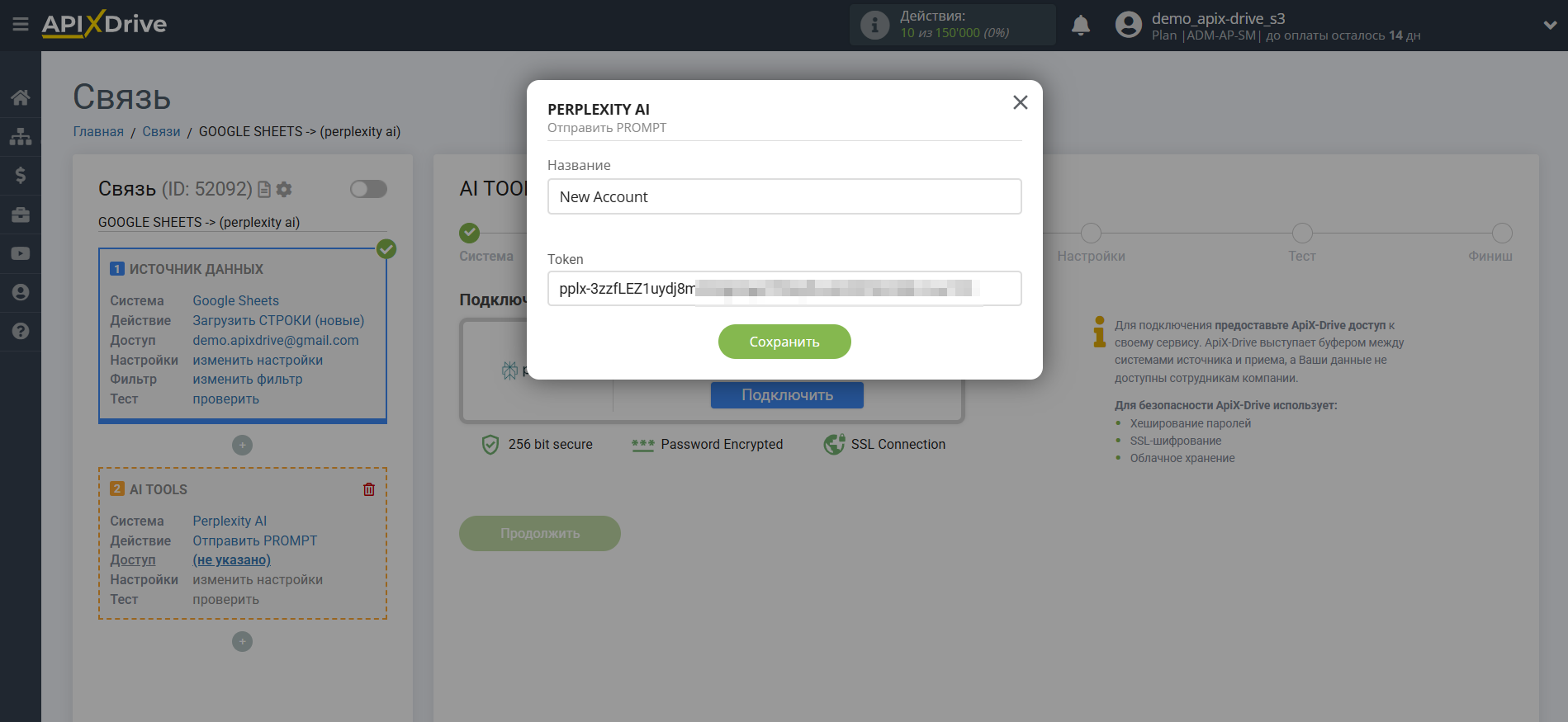Open the connection notes document icon
This screenshot has width=1568, height=722.
pyautogui.click(x=264, y=190)
